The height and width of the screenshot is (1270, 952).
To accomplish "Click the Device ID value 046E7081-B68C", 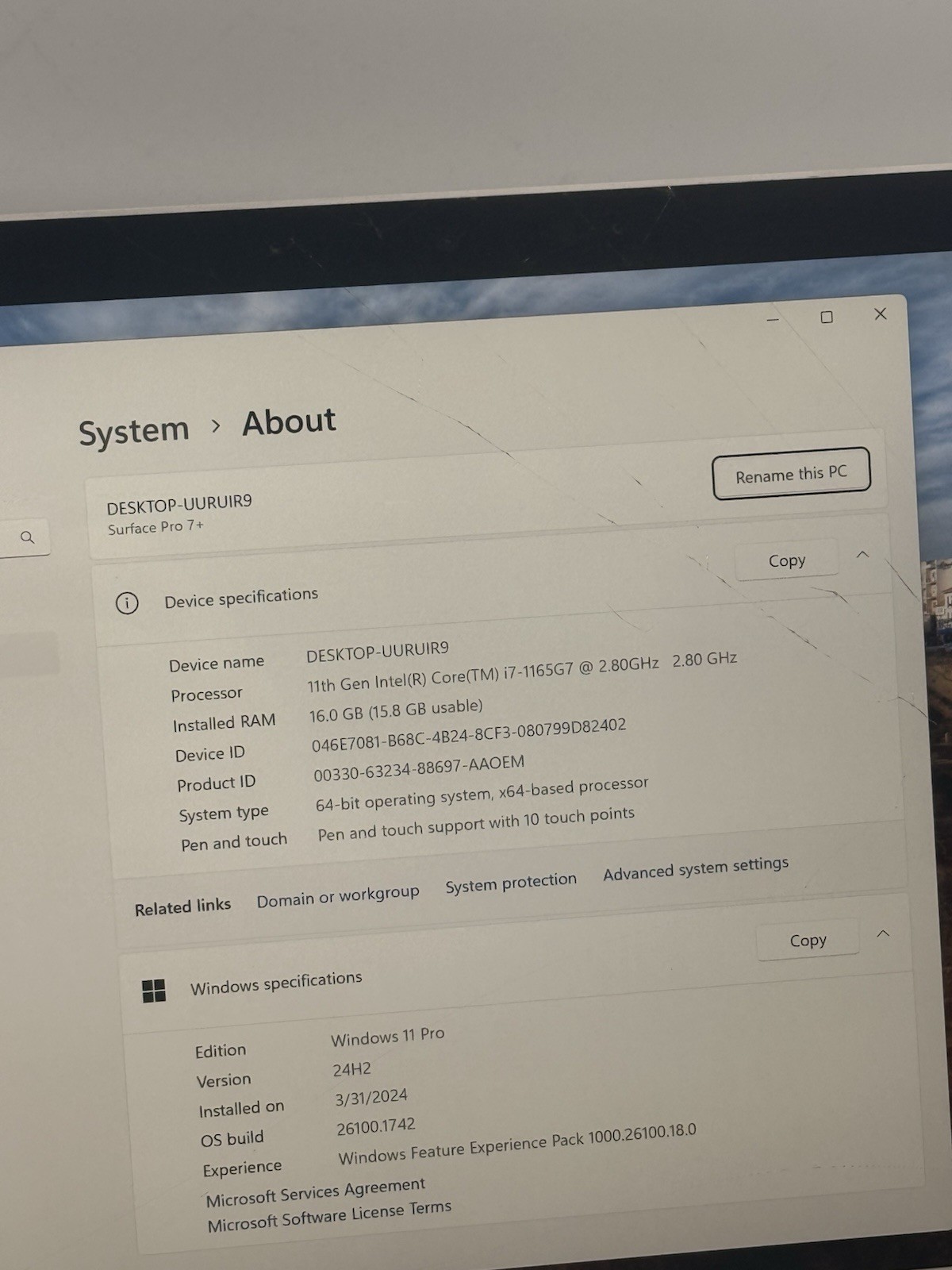I will pyautogui.click(x=469, y=734).
